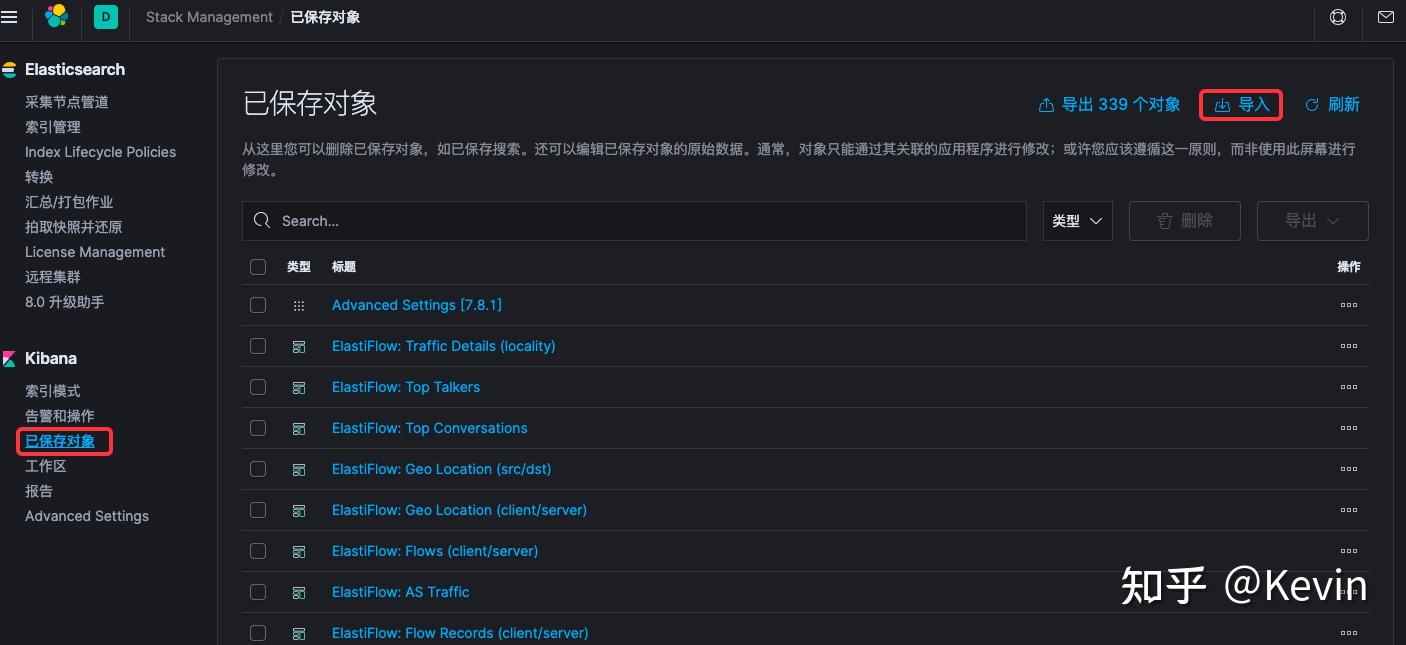Click the dashboard type icon beside ElastiFlow: Top Talkers
The width and height of the screenshot is (1406, 645).
point(299,387)
